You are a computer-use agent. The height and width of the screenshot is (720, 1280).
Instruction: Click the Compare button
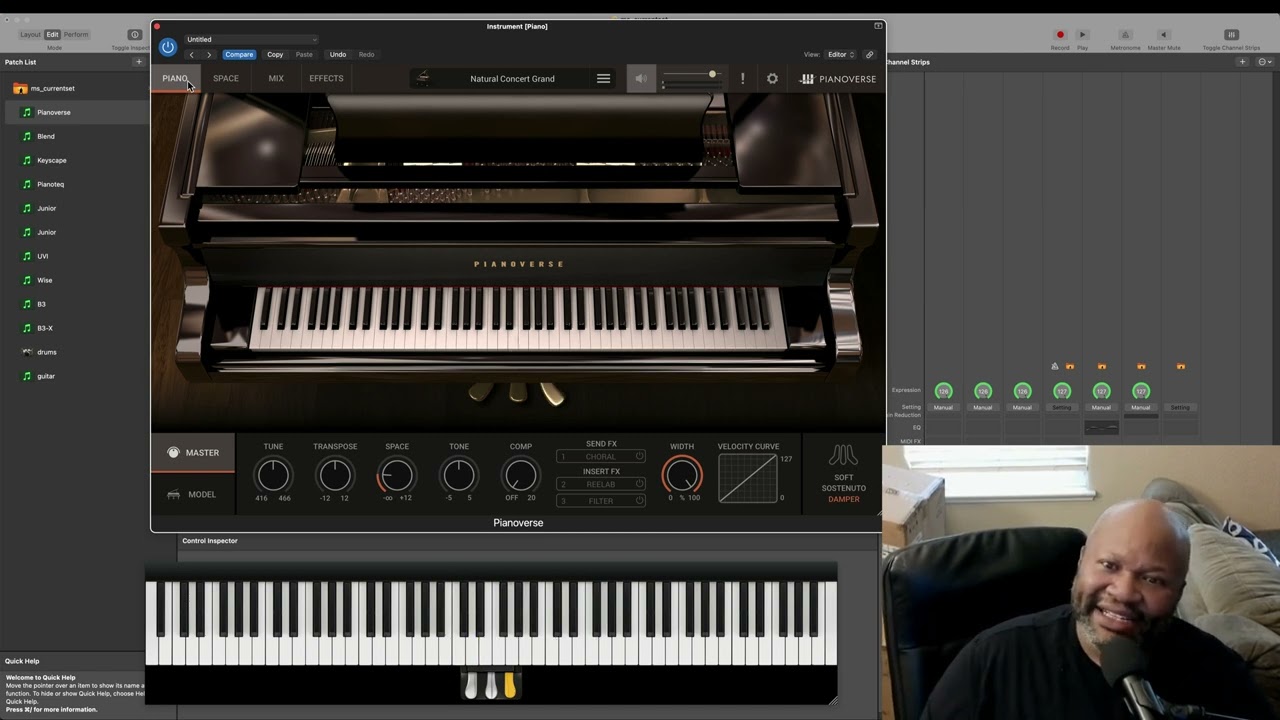[x=239, y=55]
